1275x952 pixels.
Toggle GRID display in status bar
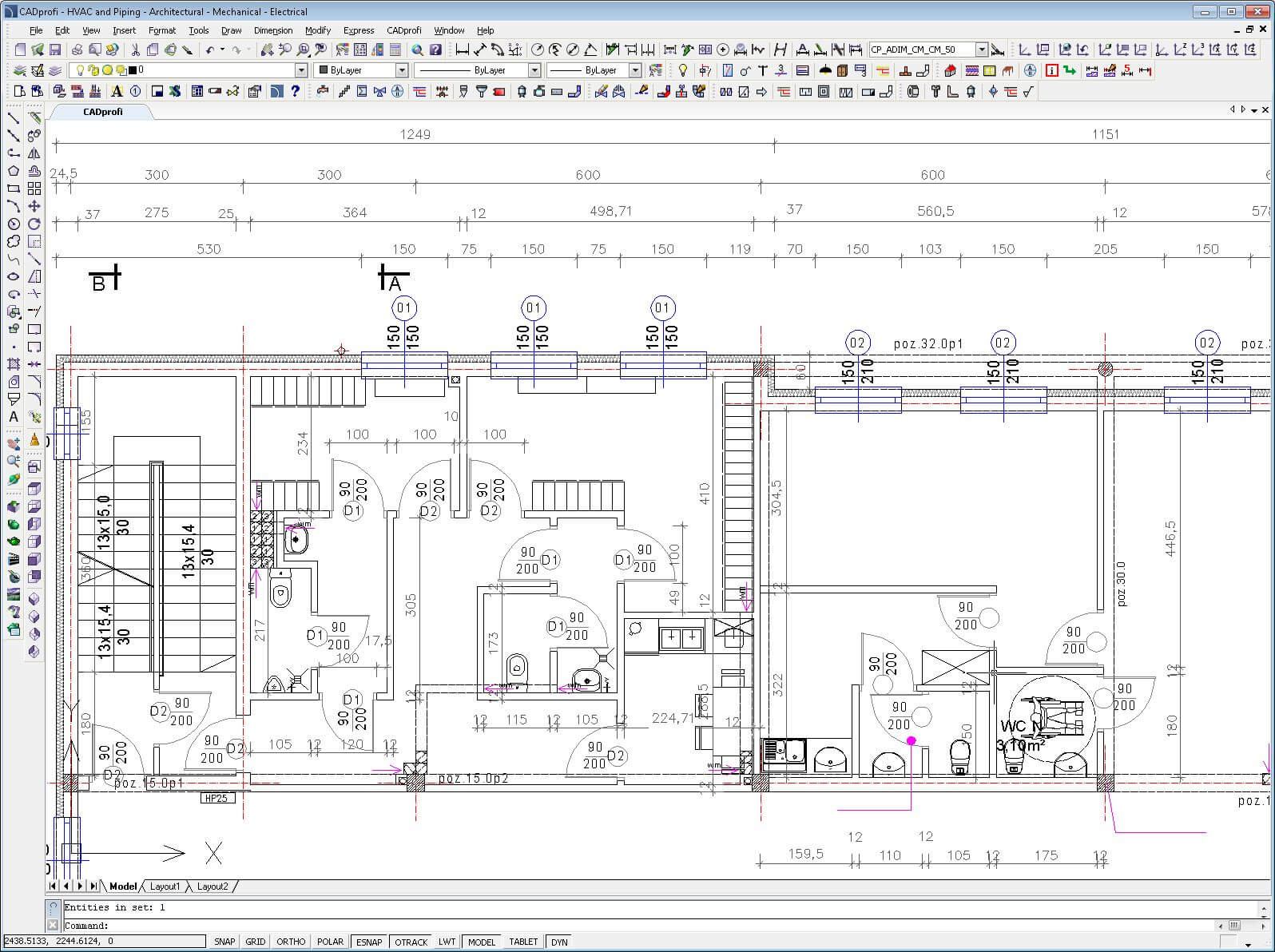pyautogui.click(x=256, y=942)
